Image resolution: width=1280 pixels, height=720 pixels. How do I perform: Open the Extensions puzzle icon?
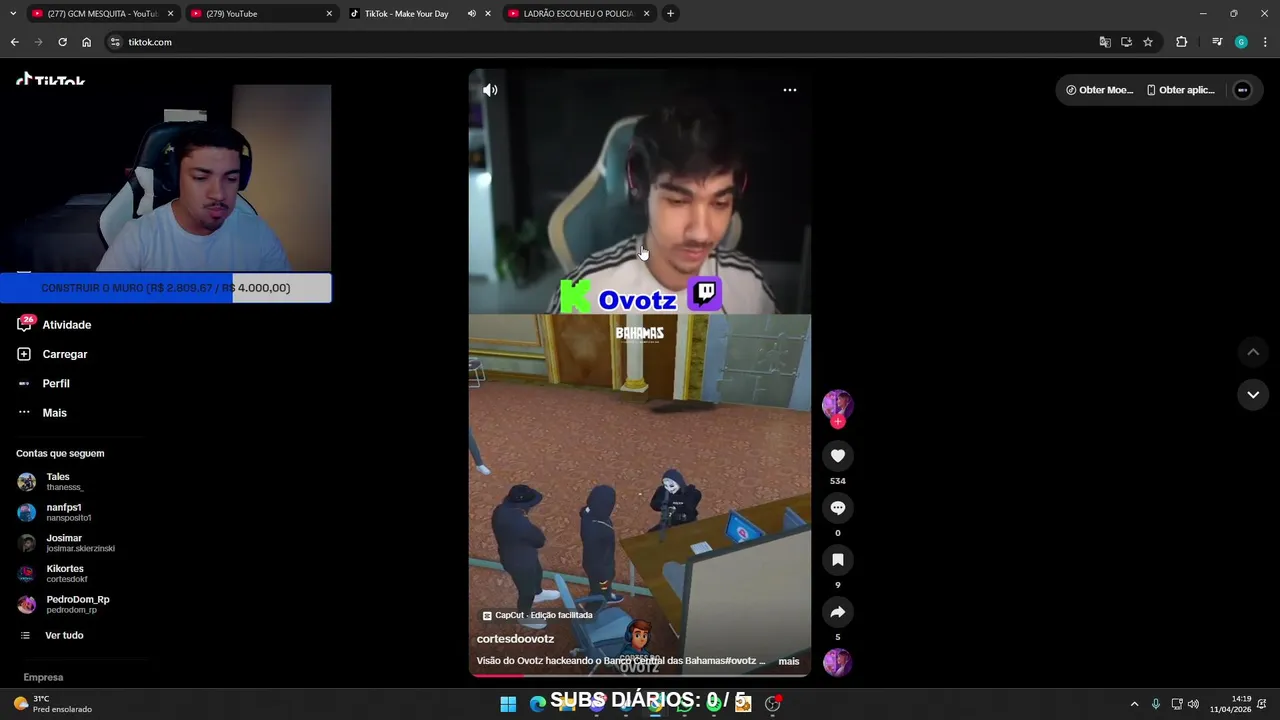pyautogui.click(x=1182, y=42)
